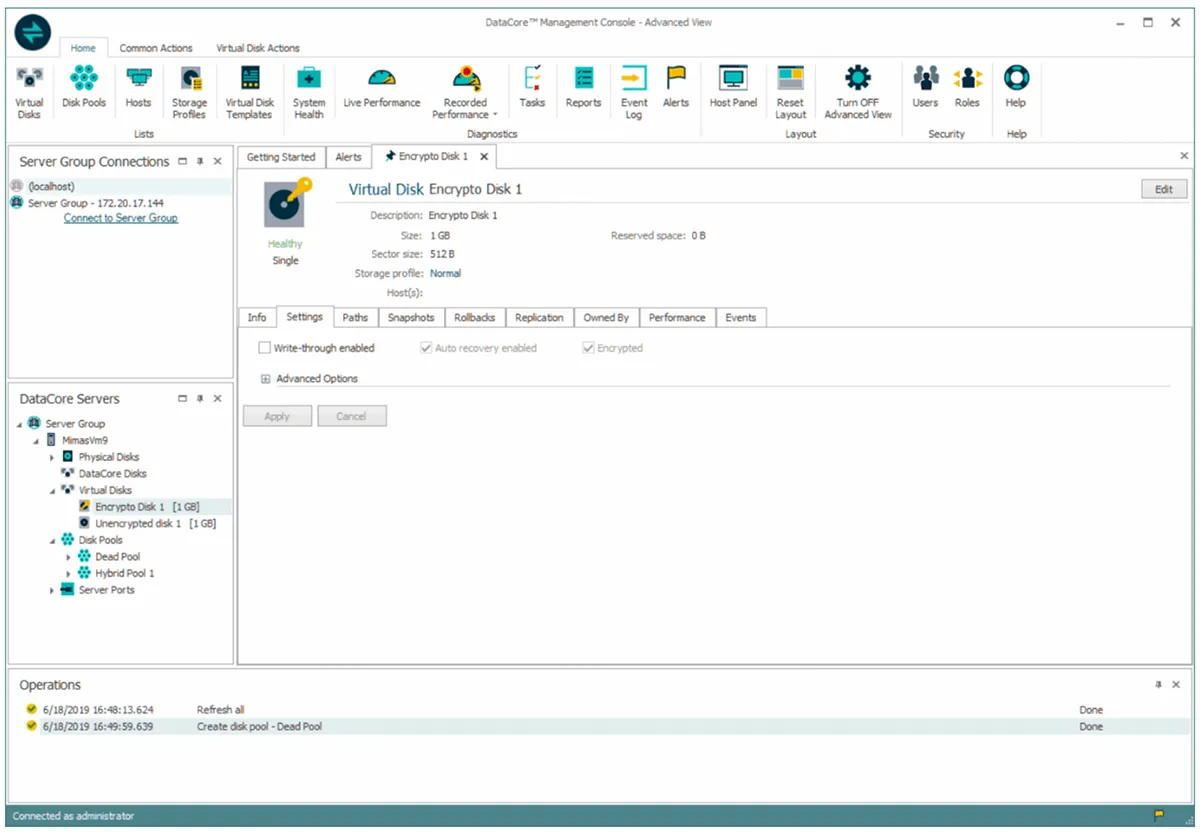Toggle Write-through enabled checkbox
The height and width of the screenshot is (832, 1200).
pyautogui.click(x=264, y=348)
